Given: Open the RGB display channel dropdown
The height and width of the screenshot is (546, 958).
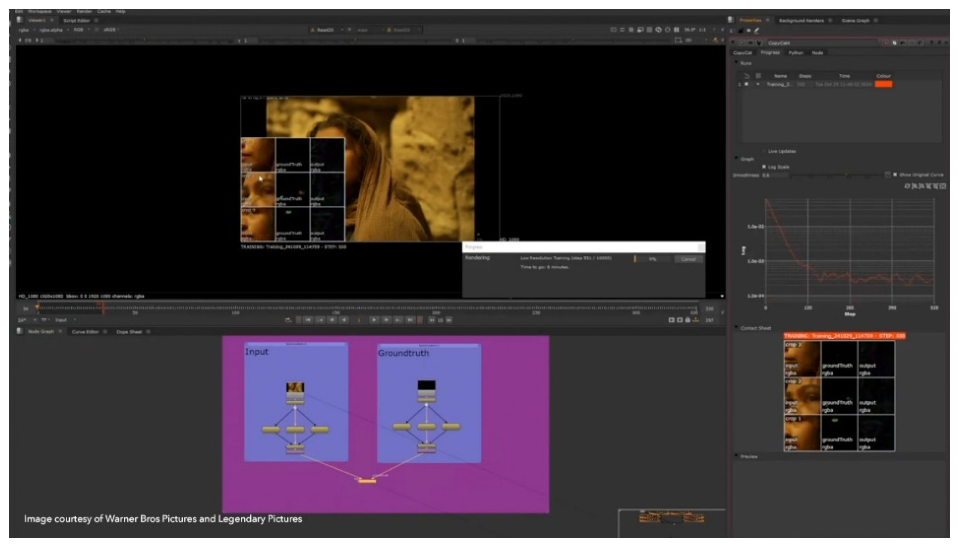Looking at the screenshot, I should click(81, 29).
